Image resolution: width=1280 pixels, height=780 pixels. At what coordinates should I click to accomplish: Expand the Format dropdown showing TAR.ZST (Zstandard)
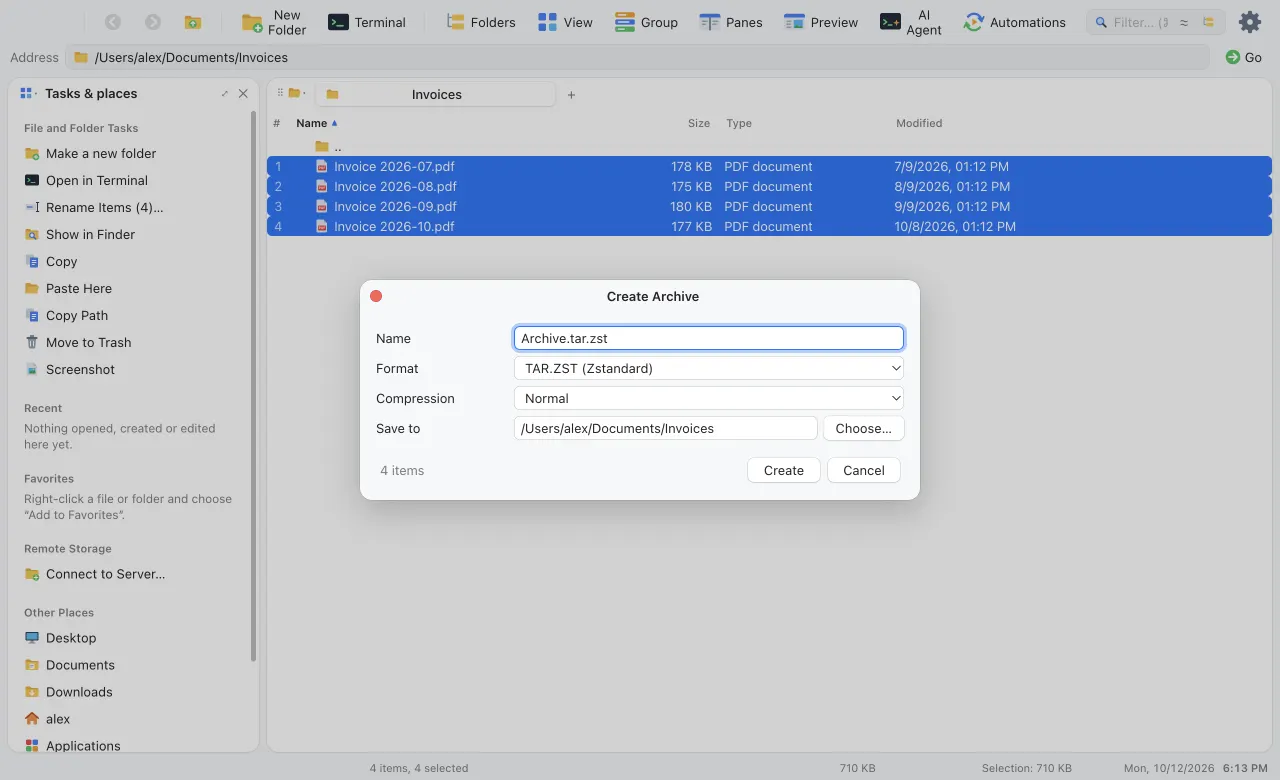(x=708, y=368)
